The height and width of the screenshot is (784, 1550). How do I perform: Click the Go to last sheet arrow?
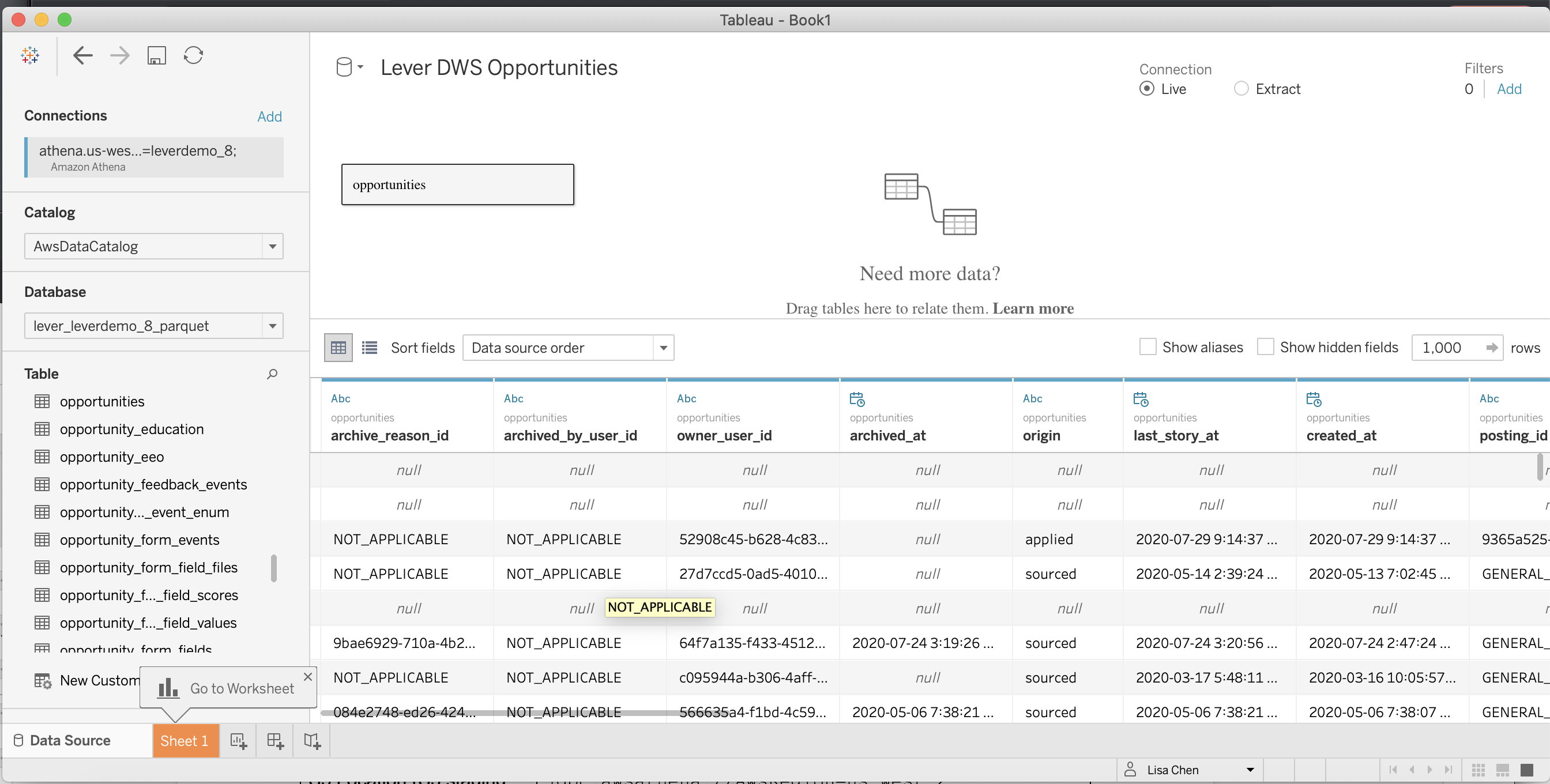[x=1449, y=770]
